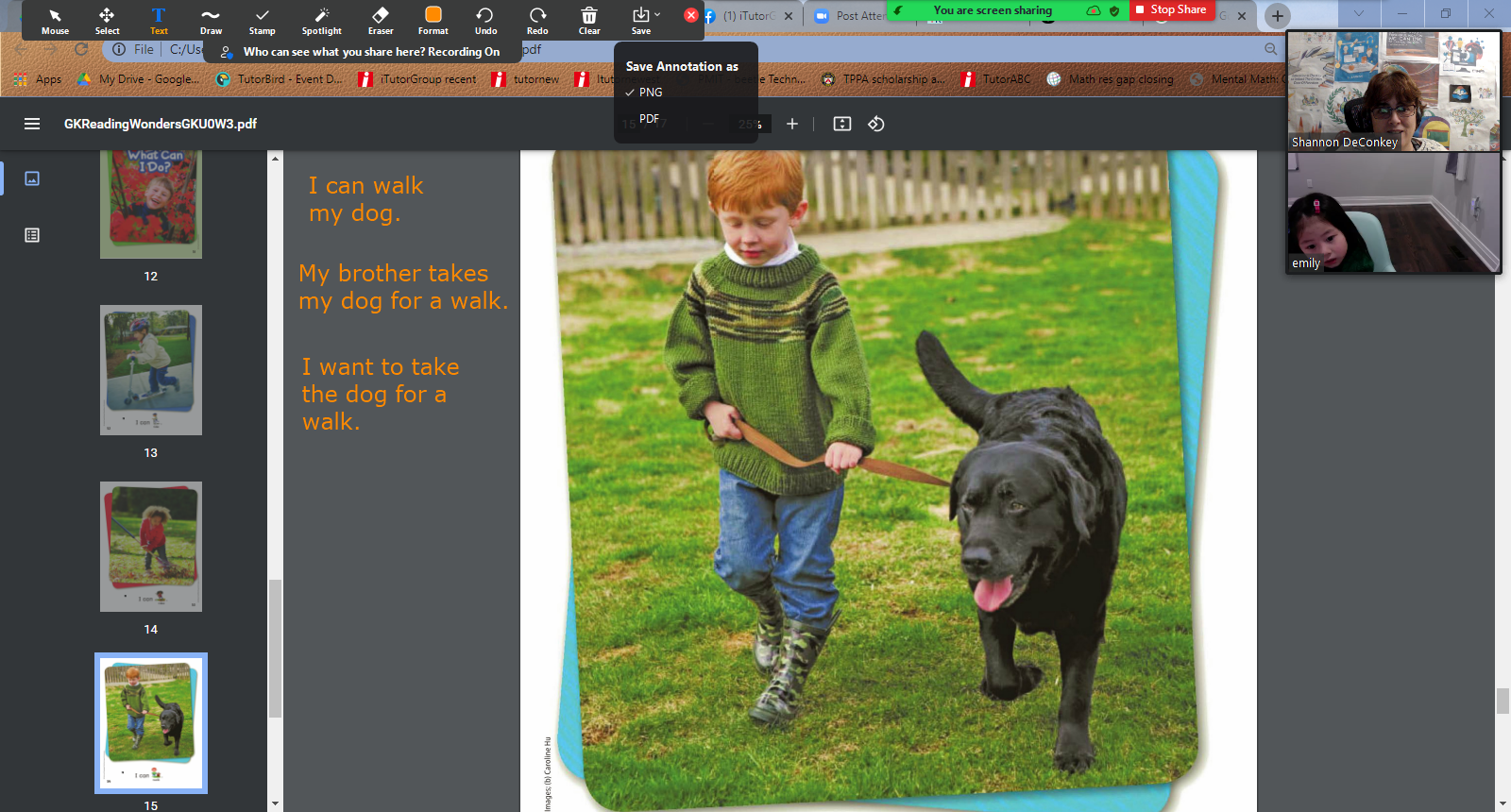Open the tutornew bookmark
1511x812 pixels.
coord(526,79)
